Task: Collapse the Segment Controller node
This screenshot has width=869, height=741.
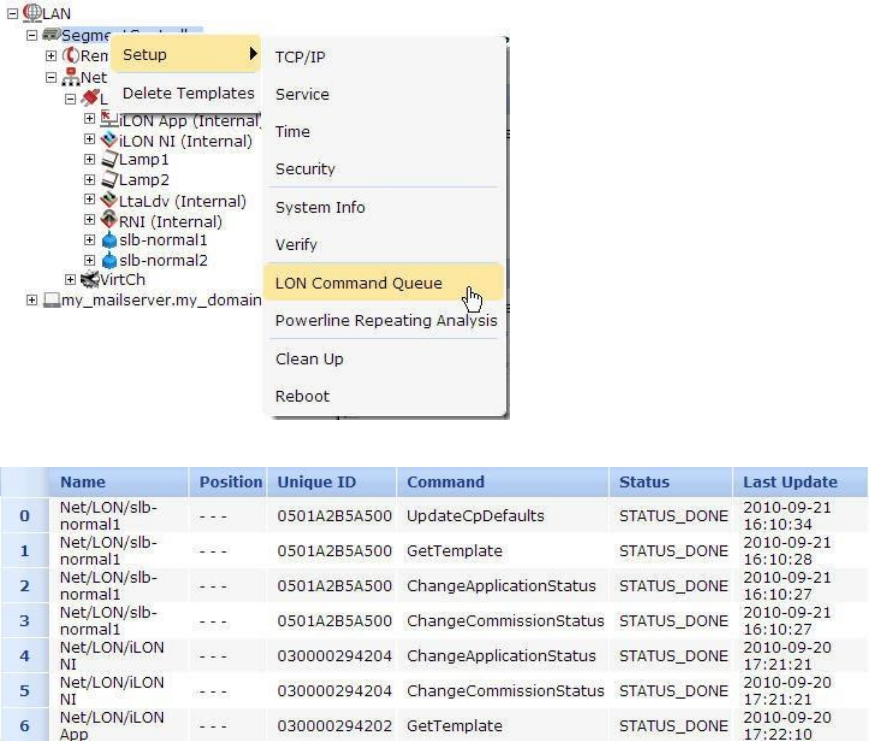Action: pyautogui.click(x=32, y=35)
